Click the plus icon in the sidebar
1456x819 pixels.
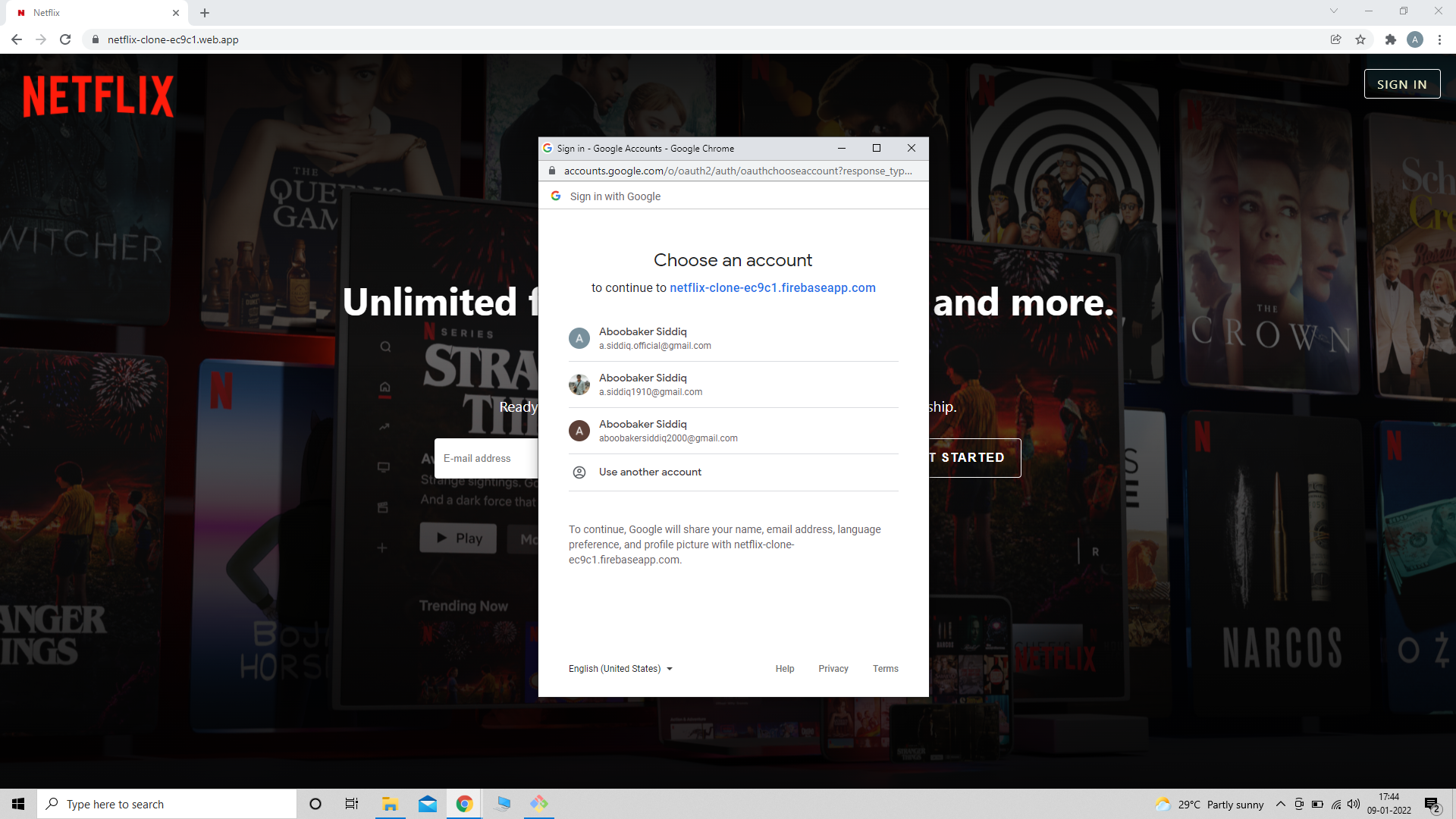pyautogui.click(x=382, y=548)
